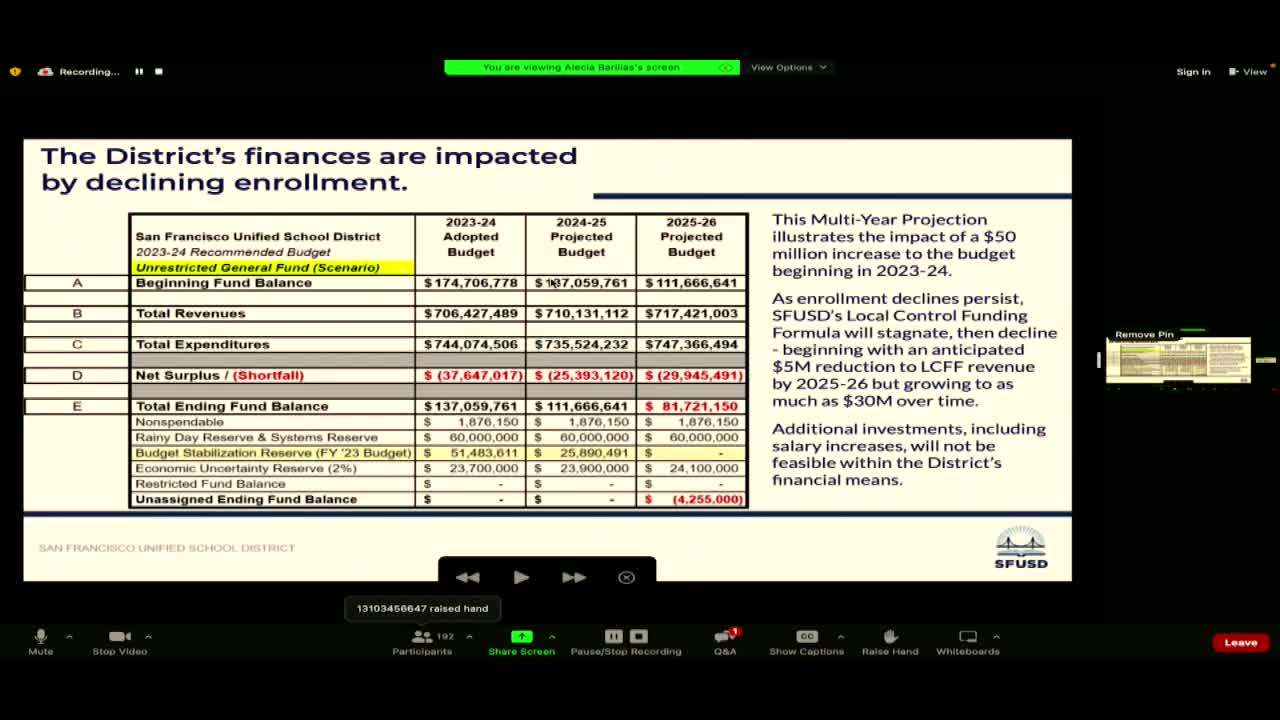Click the Leave button
The width and height of the screenshot is (1280, 720).
coord(1240,642)
